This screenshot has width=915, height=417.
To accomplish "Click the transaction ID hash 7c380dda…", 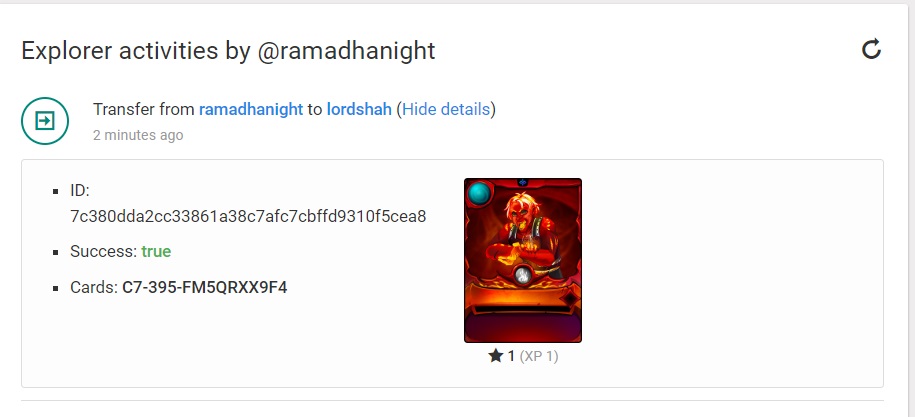I will click(x=248, y=216).
